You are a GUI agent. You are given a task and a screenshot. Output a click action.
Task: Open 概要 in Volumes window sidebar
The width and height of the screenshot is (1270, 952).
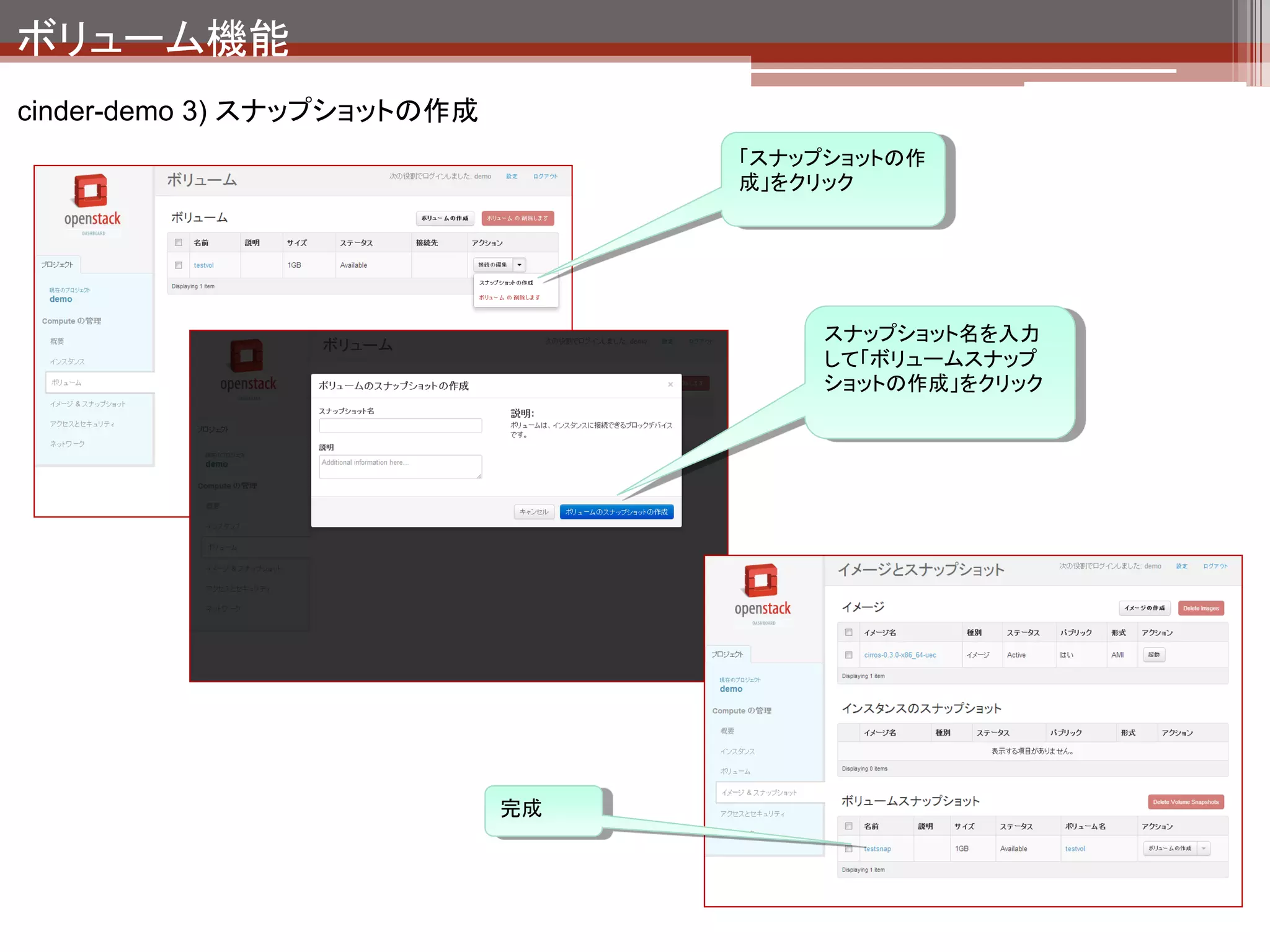[x=57, y=341]
